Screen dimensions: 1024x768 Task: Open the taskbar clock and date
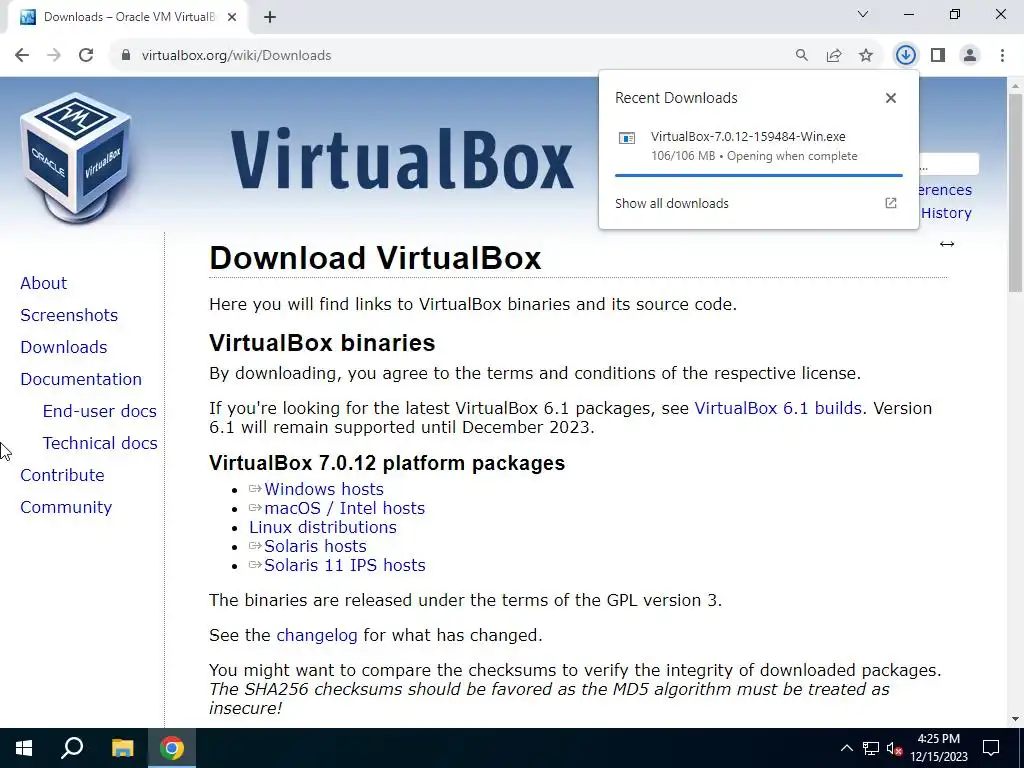pyautogui.click(x=939, y=748)
